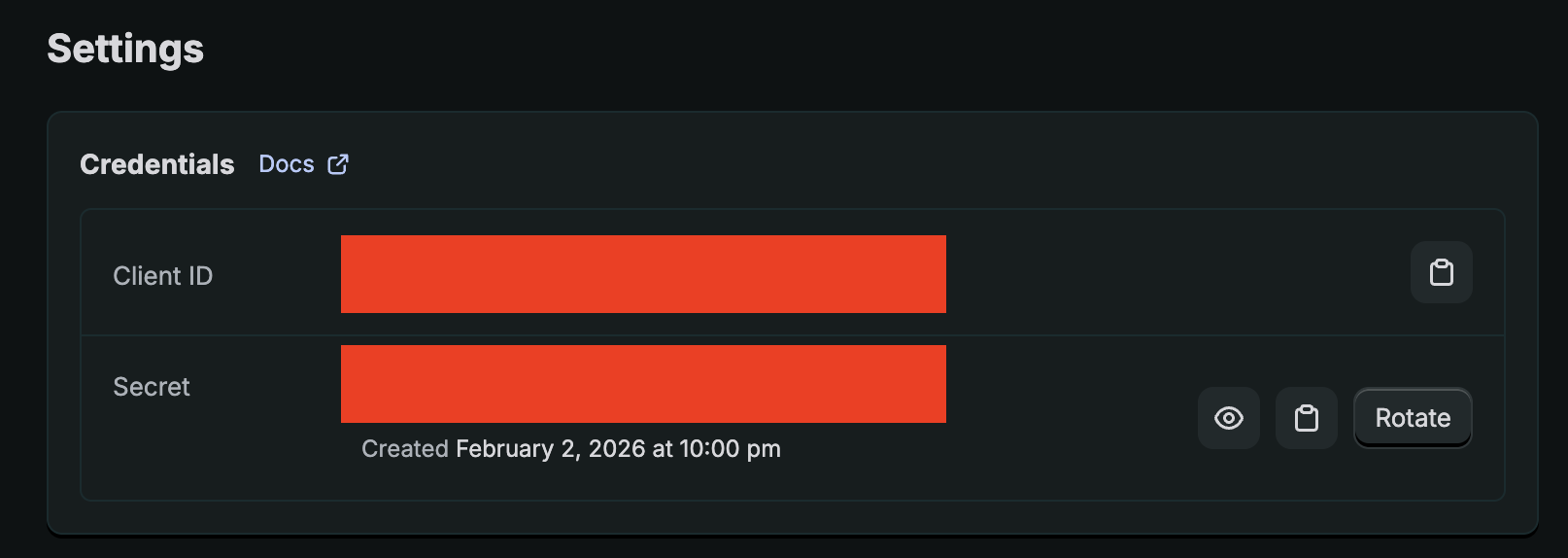
Task: Click the word "Client" in the row label
Action: [x=147, y=276]
